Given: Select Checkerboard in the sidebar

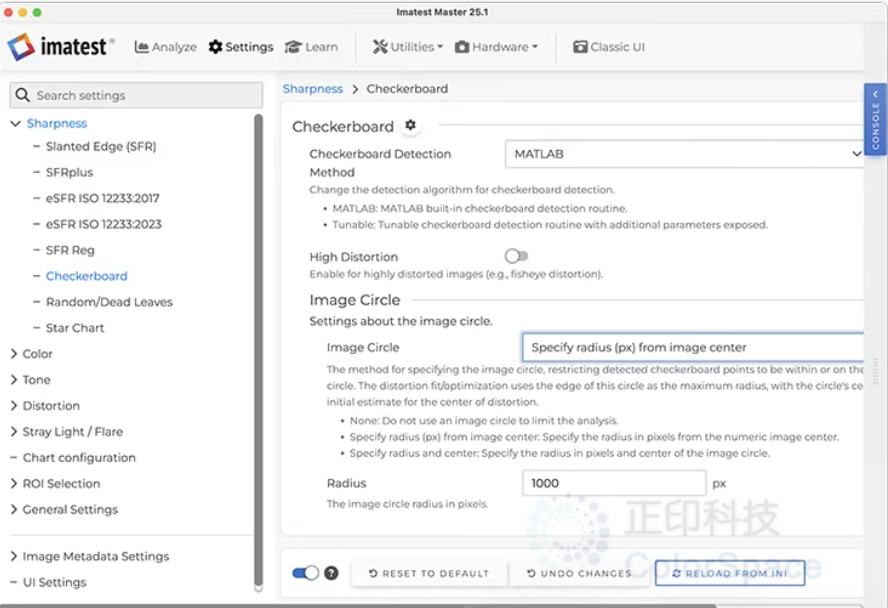Looking at the screenshot, I should [x=87, y=276].
